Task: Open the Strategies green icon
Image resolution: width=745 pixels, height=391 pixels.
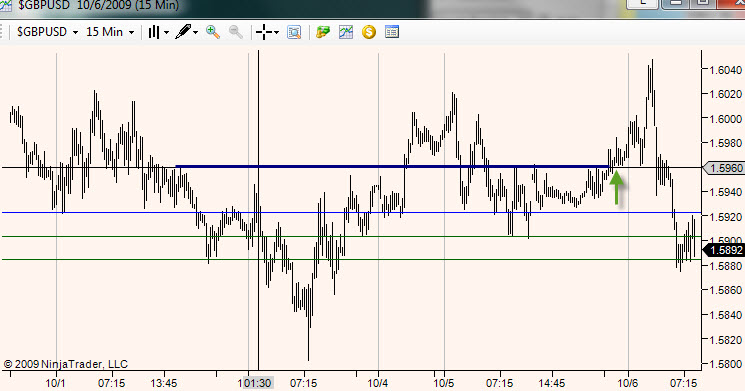Action: coord(323,32)
